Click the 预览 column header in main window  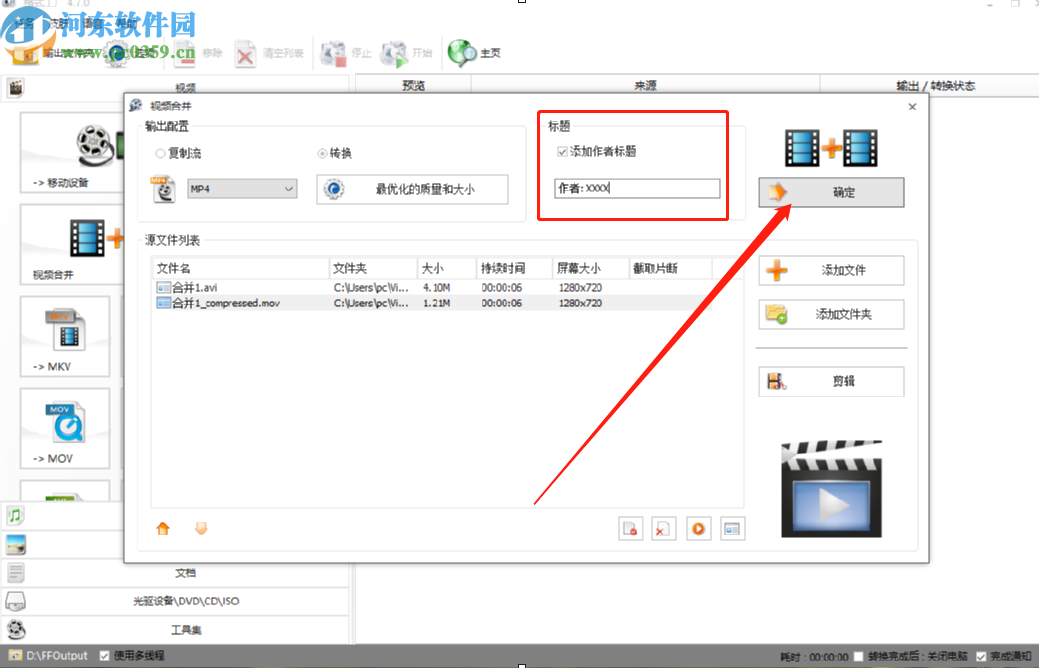413,85
